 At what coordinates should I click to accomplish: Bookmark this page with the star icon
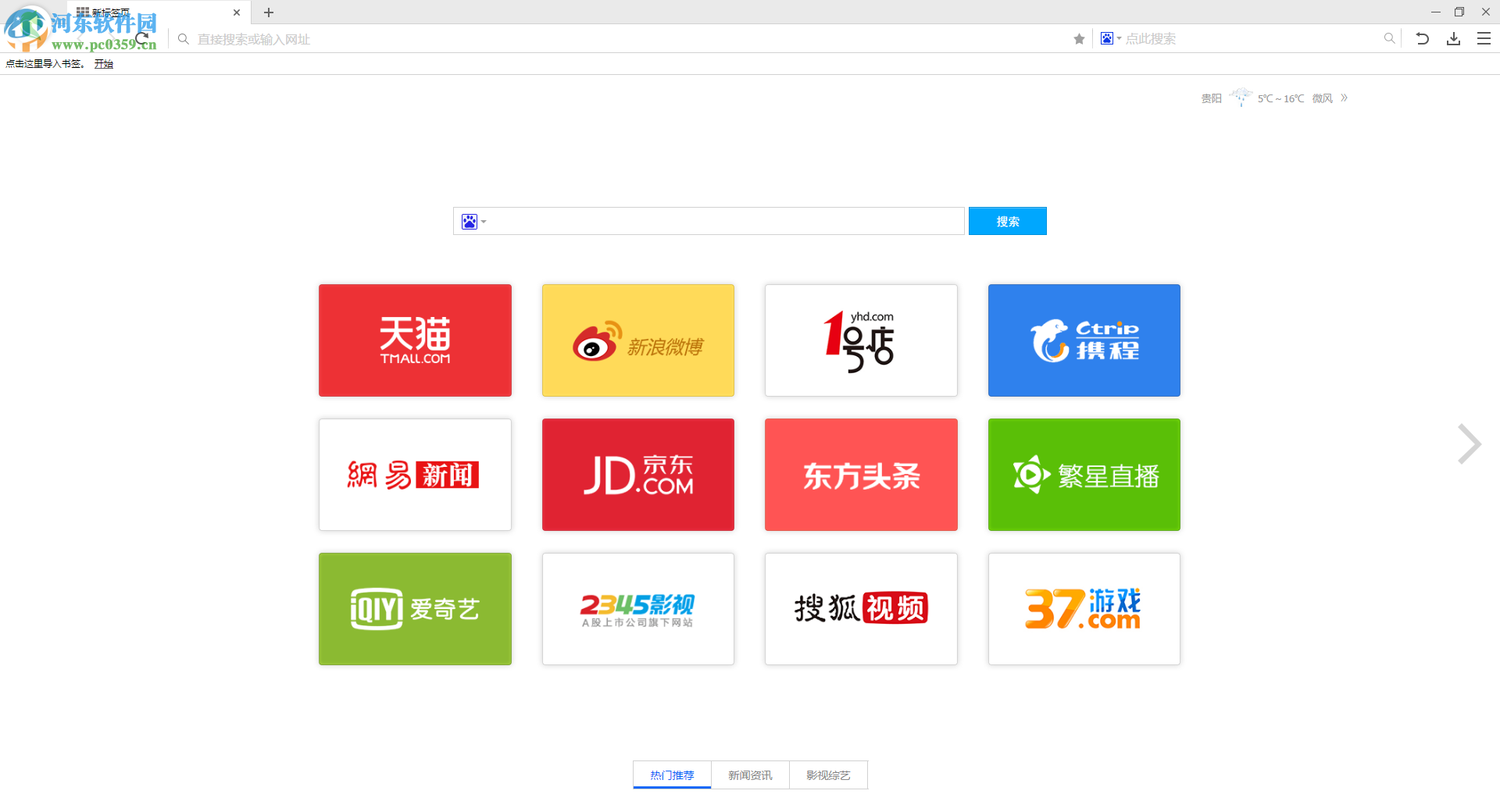tap(1079, 38)
